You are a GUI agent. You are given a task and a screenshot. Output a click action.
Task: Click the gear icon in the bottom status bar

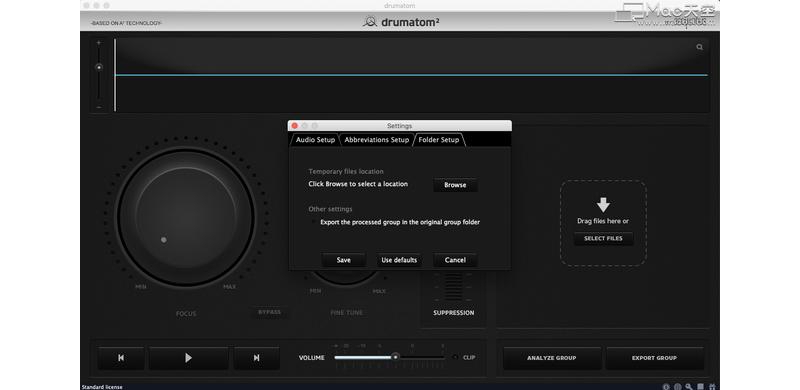666,387
